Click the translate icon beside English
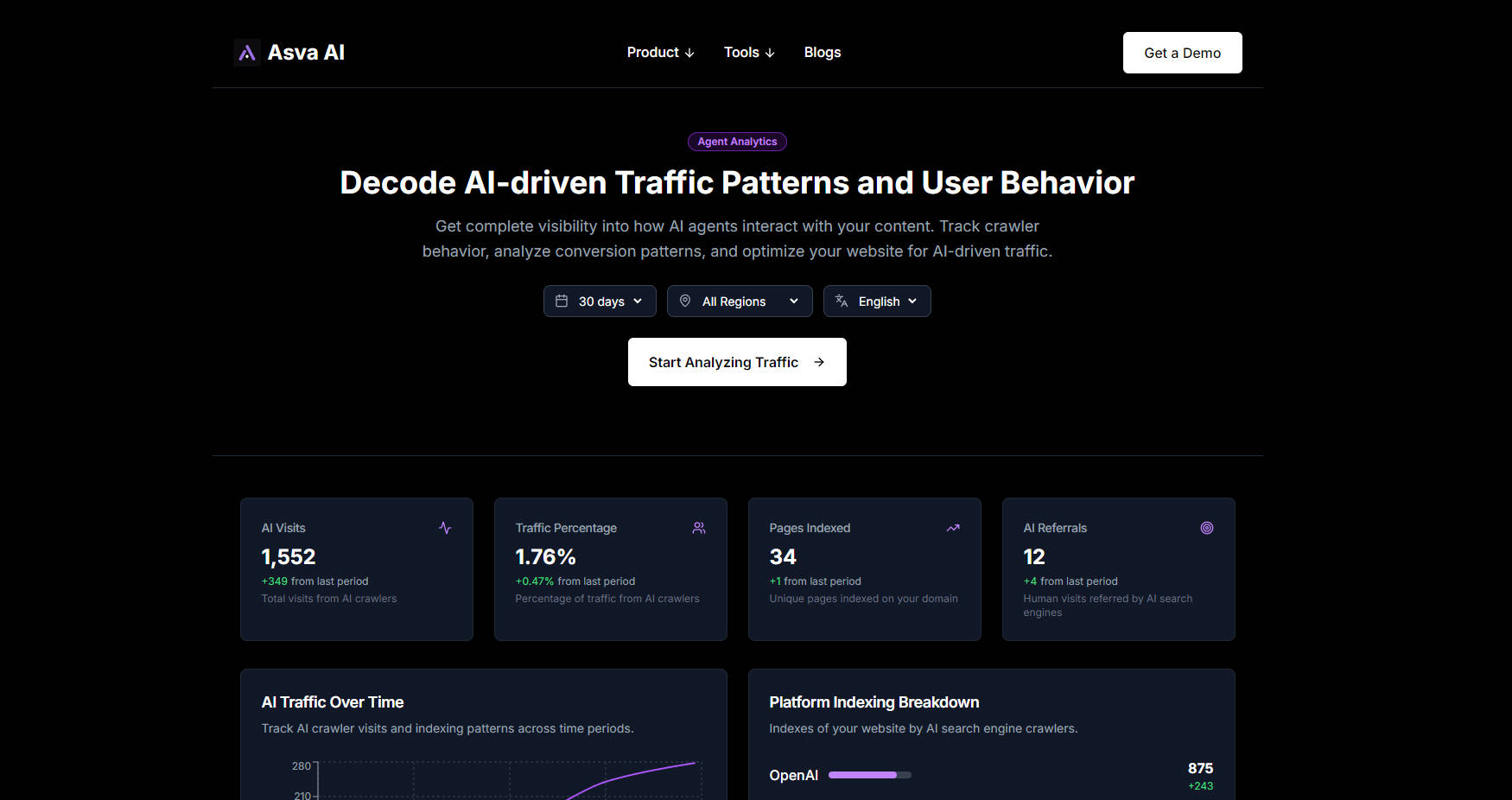The width and height of the screenshot is (1512, 800). point(842,302)
